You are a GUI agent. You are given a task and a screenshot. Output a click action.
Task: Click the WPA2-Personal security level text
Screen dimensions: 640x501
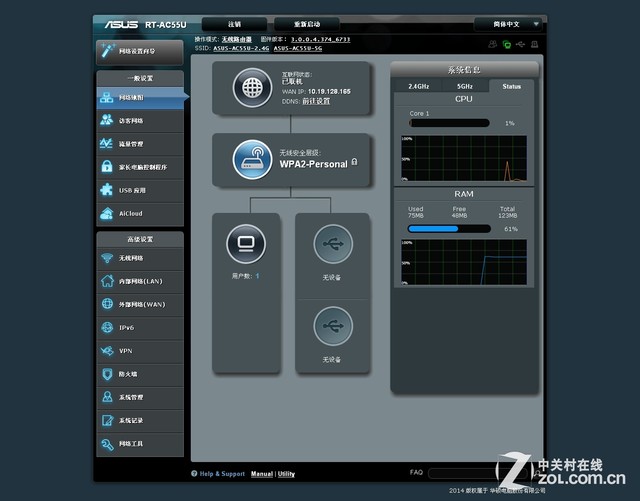pos(313,164)
